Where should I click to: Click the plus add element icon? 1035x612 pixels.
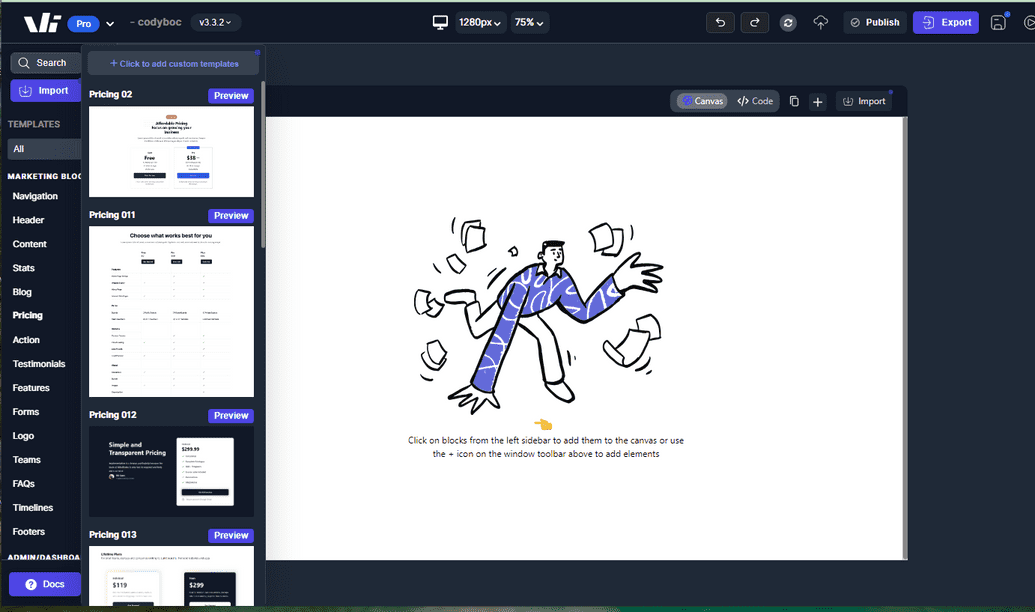(818, 102)
